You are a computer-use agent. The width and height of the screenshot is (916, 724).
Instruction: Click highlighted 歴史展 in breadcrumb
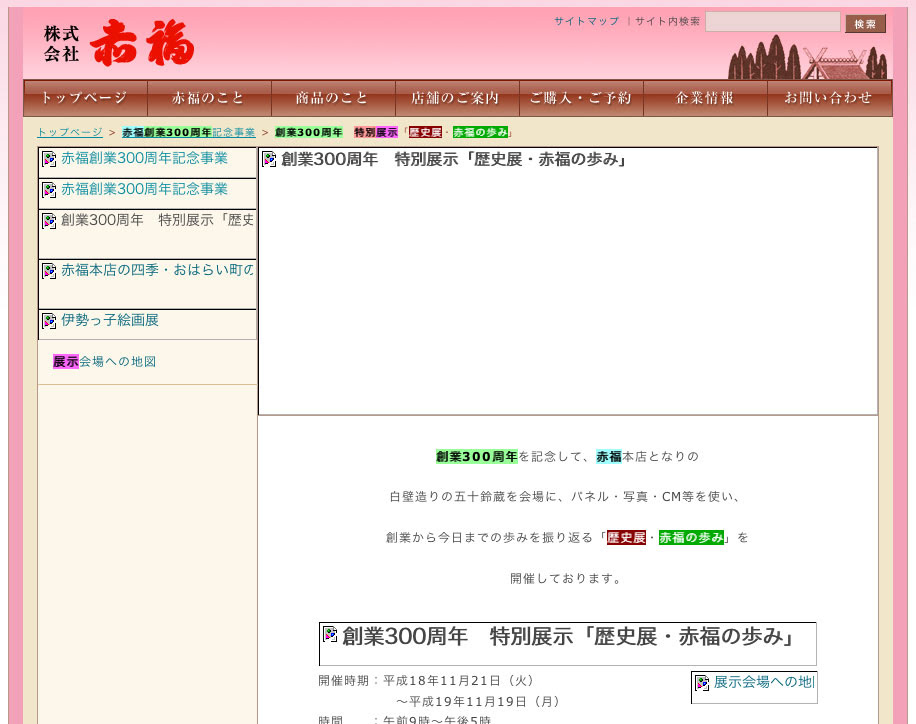[425, 133]
